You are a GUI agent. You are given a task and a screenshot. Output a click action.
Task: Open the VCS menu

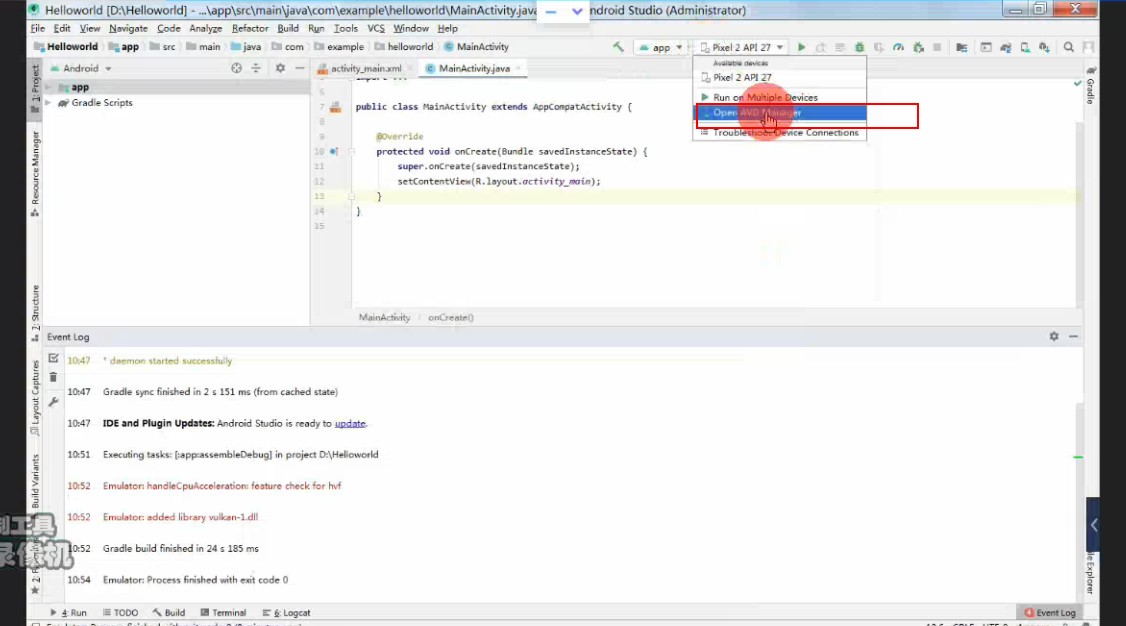point(376,28)
